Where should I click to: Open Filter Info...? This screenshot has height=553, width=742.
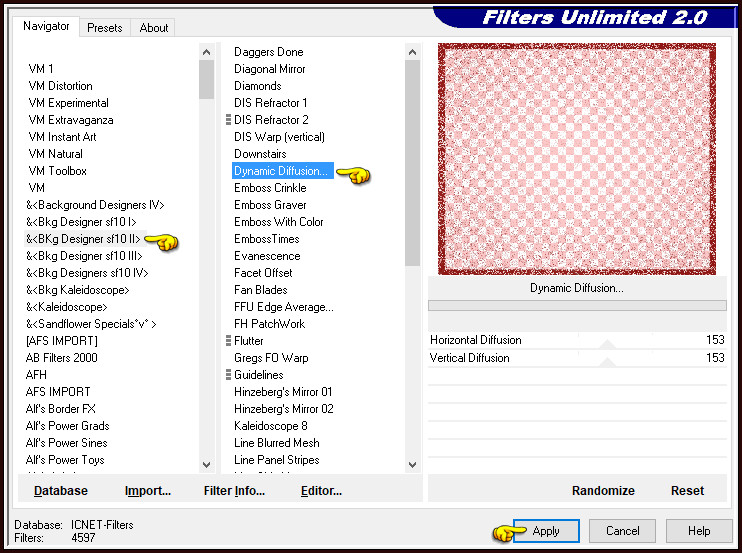point(234,491)
